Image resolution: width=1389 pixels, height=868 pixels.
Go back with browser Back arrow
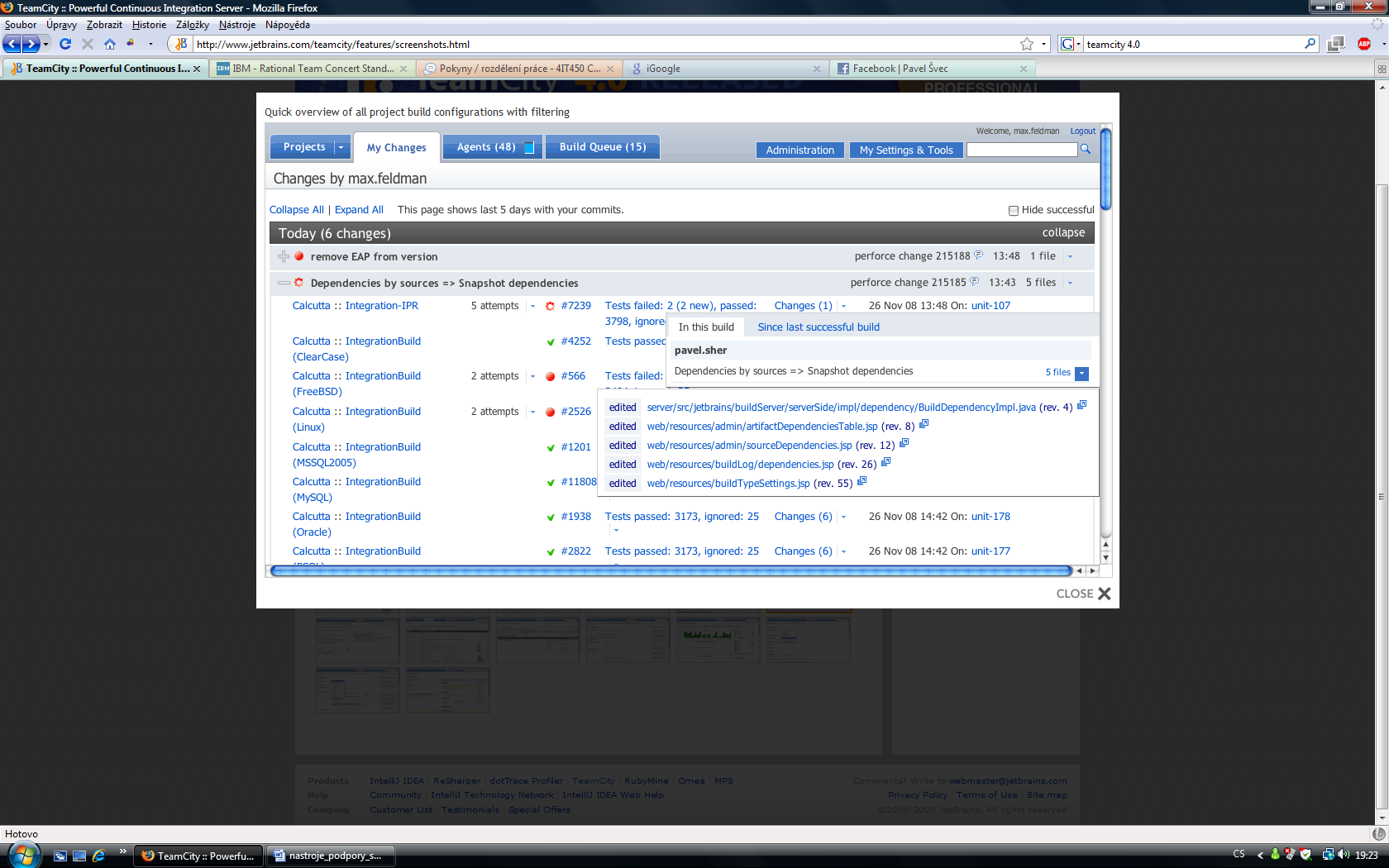pyautogui.click(x=12, y=44)
